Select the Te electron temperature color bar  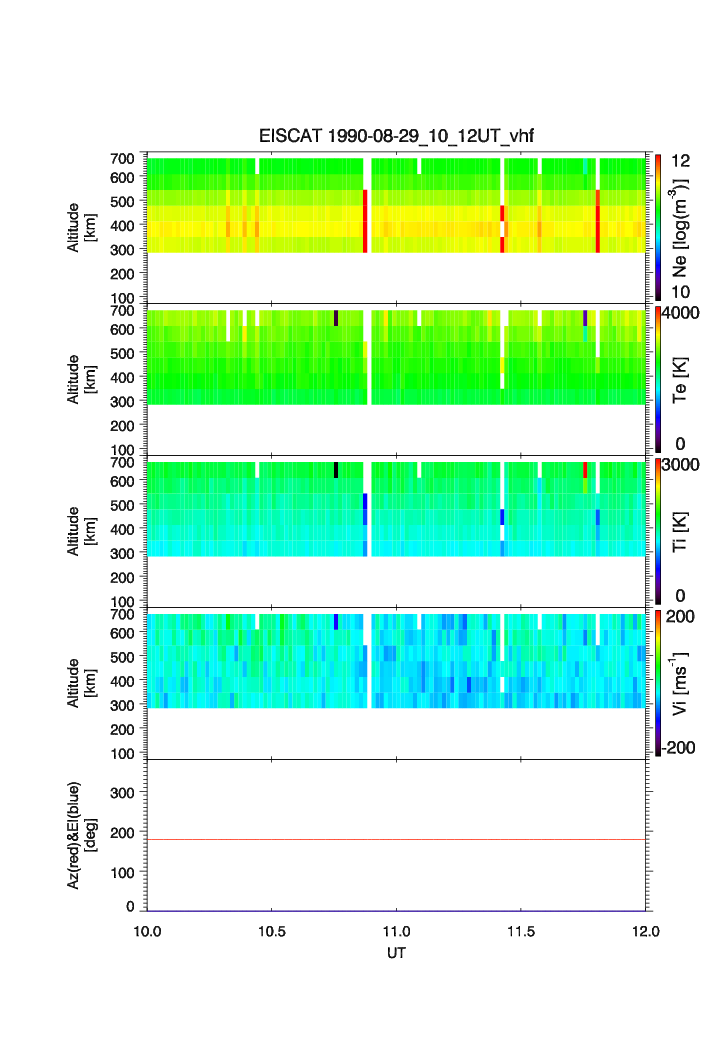(x=658, y=379)
